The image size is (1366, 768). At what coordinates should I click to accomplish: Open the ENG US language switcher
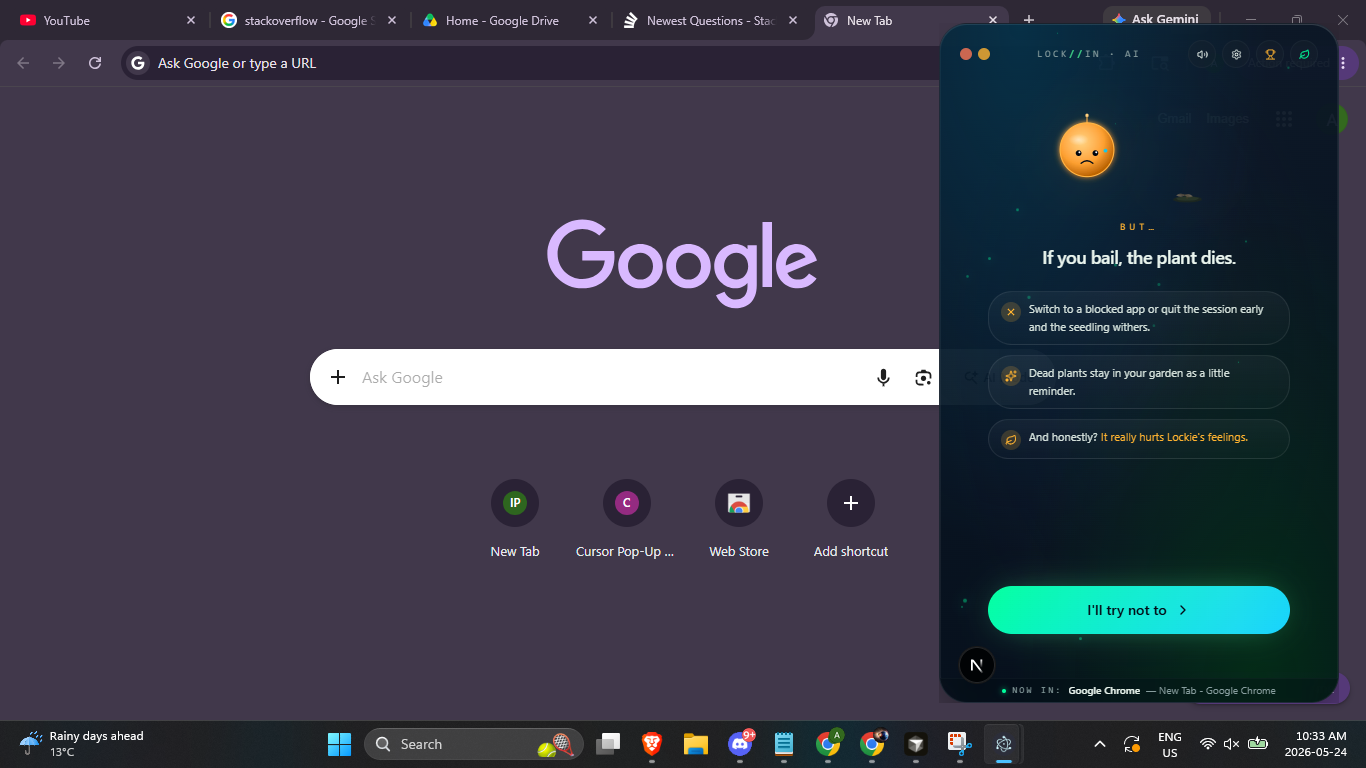[x=1169, y=744]
